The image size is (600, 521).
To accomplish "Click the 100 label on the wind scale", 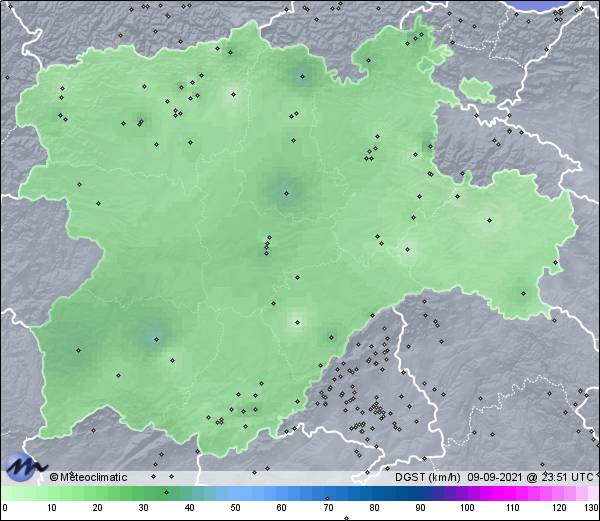I will click(x=467, y=508).
